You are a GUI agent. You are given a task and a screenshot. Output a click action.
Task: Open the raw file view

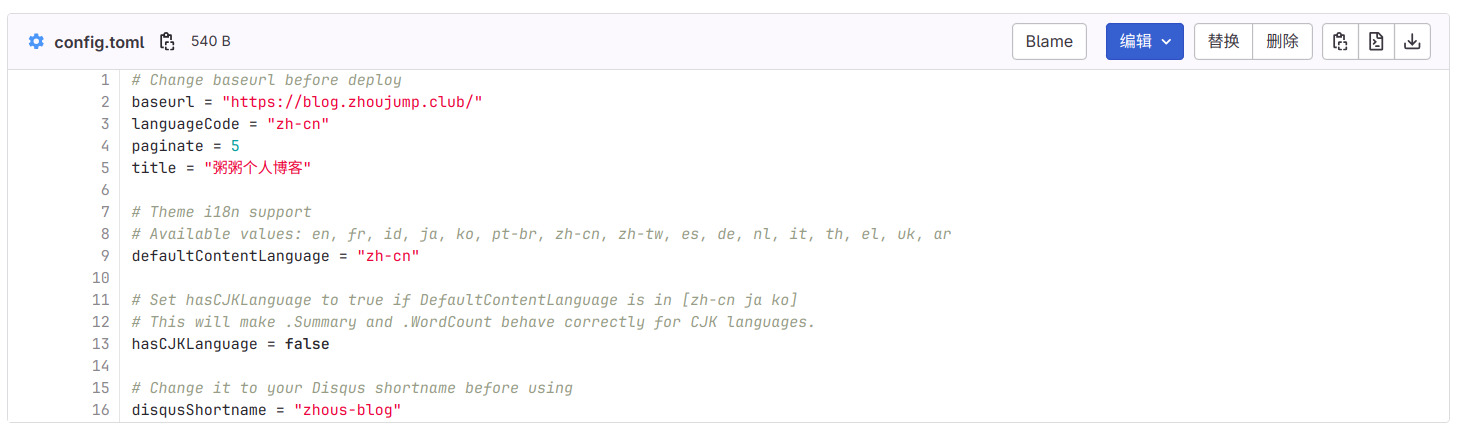[1376, 42]
